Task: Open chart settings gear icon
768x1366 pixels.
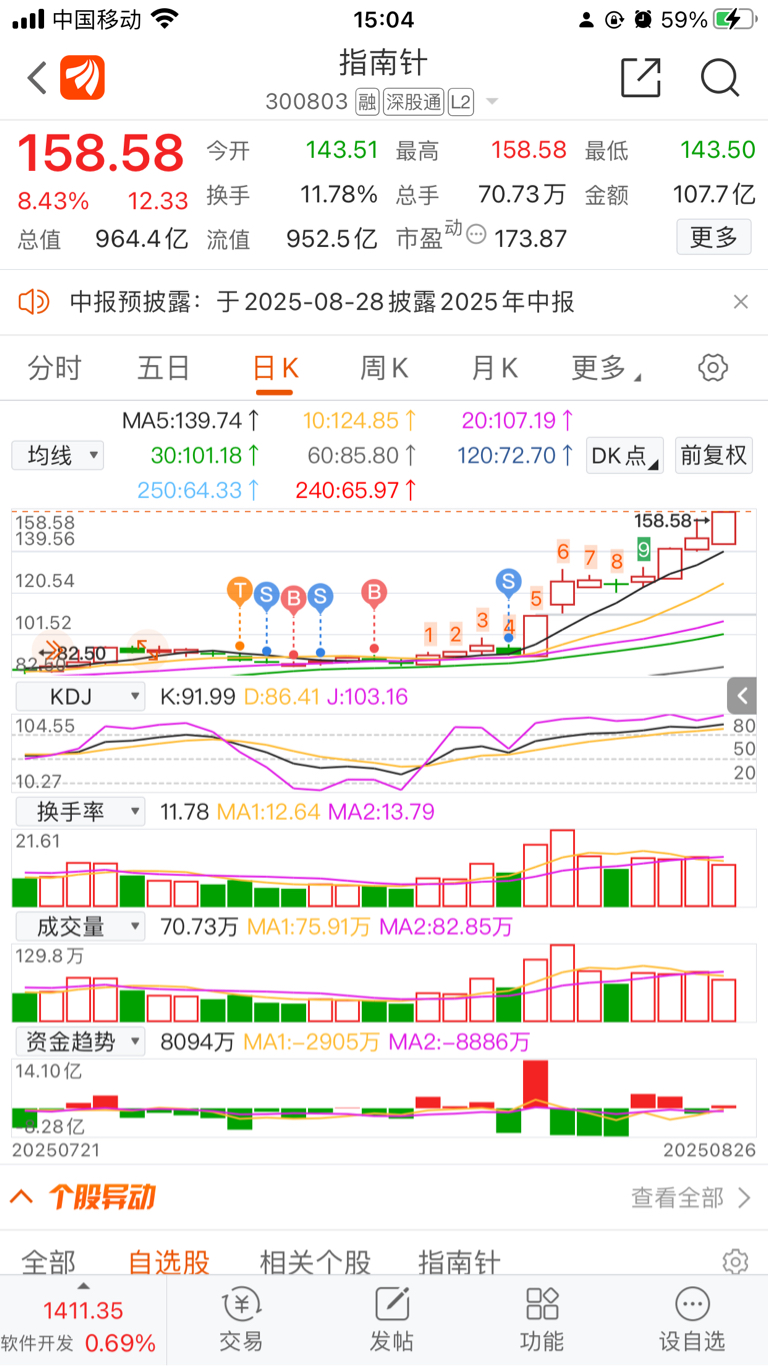Action: coord(713,368)
